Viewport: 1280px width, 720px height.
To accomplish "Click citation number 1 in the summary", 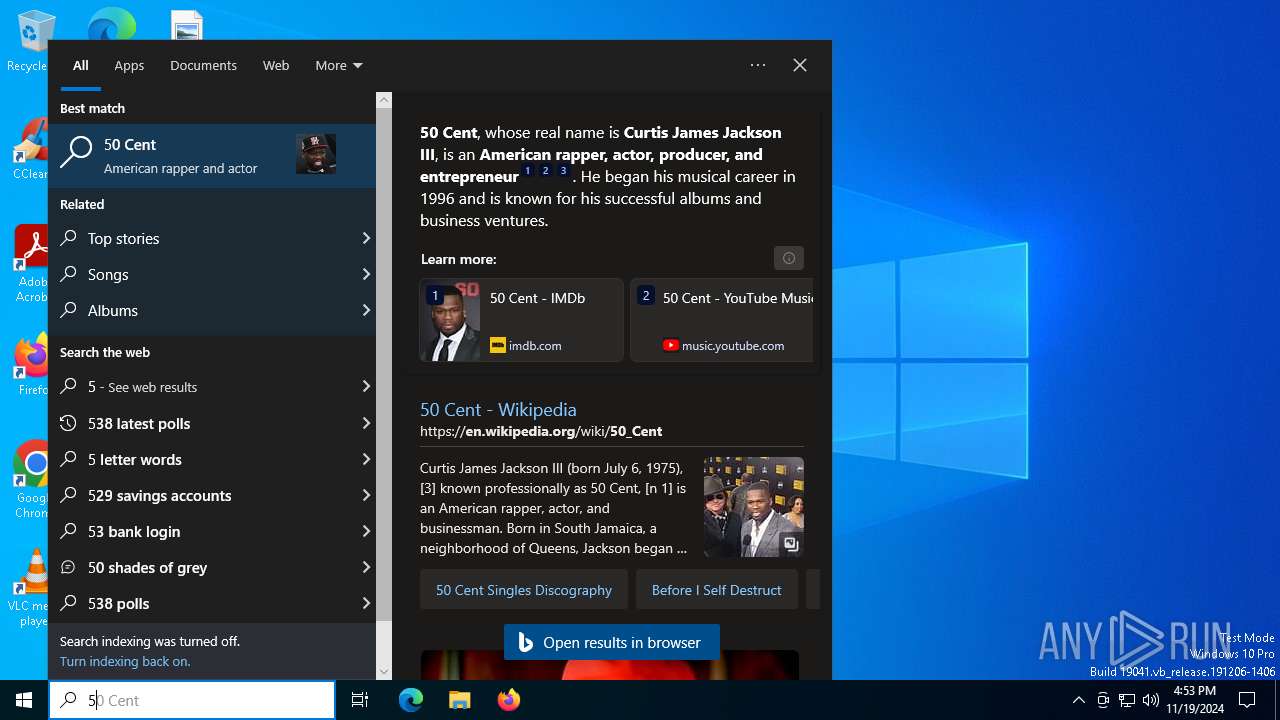I will tap(528, 172).
